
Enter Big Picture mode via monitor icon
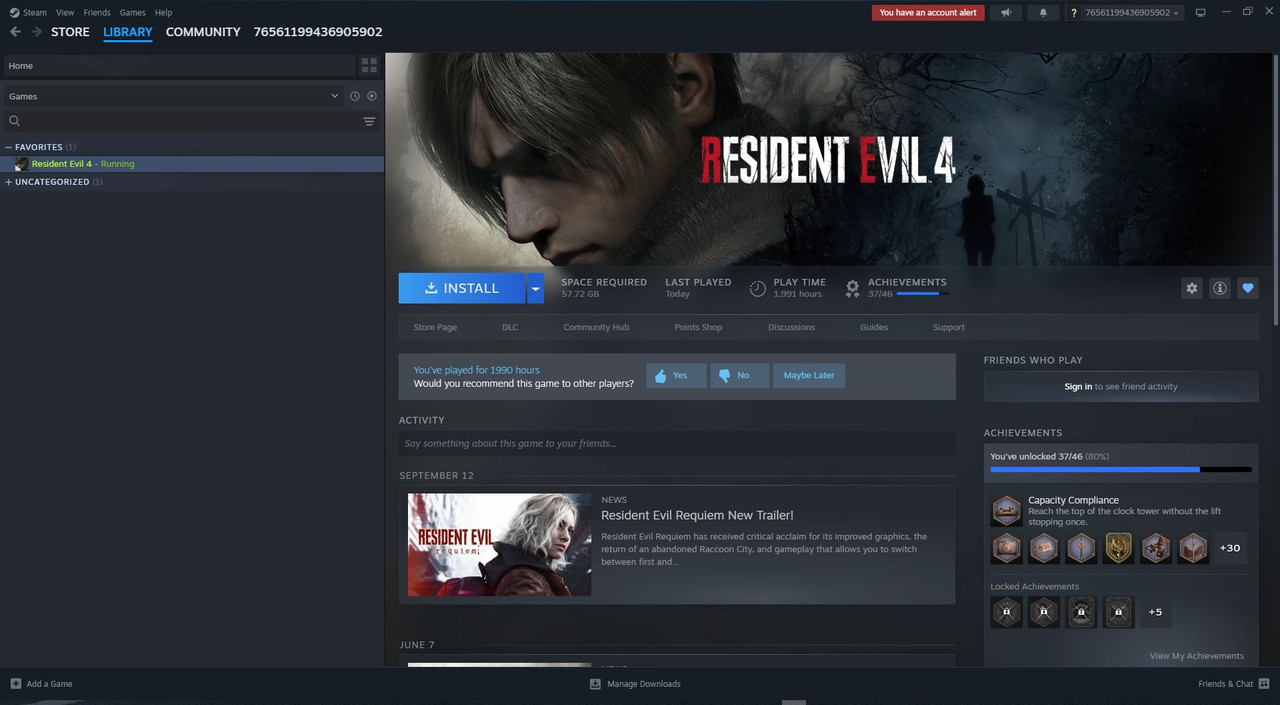1201,13
